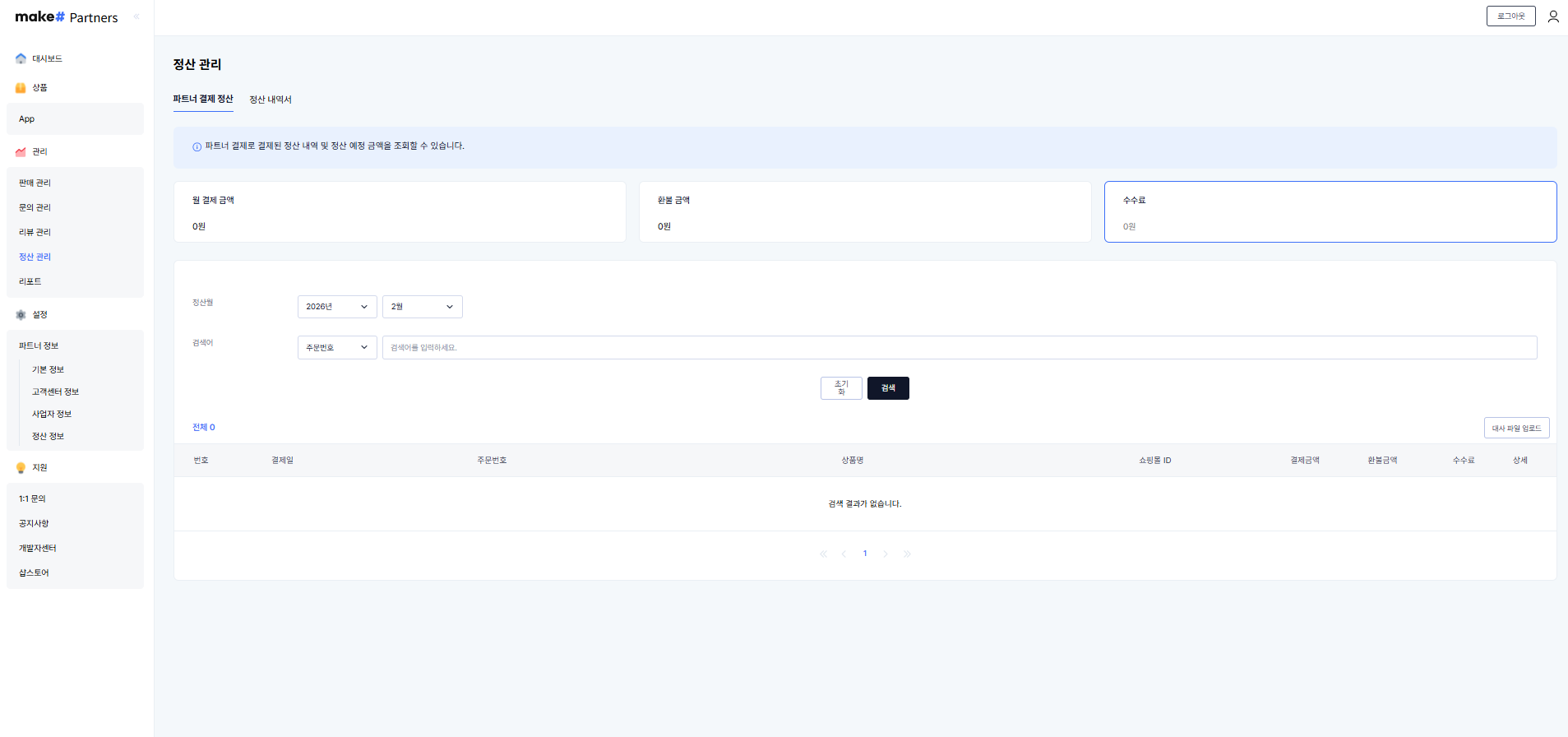The width and height of the screenshot is (1568, 737).
Task: Switch to the 정산 내역서 tab
Action: coord(271,100)
